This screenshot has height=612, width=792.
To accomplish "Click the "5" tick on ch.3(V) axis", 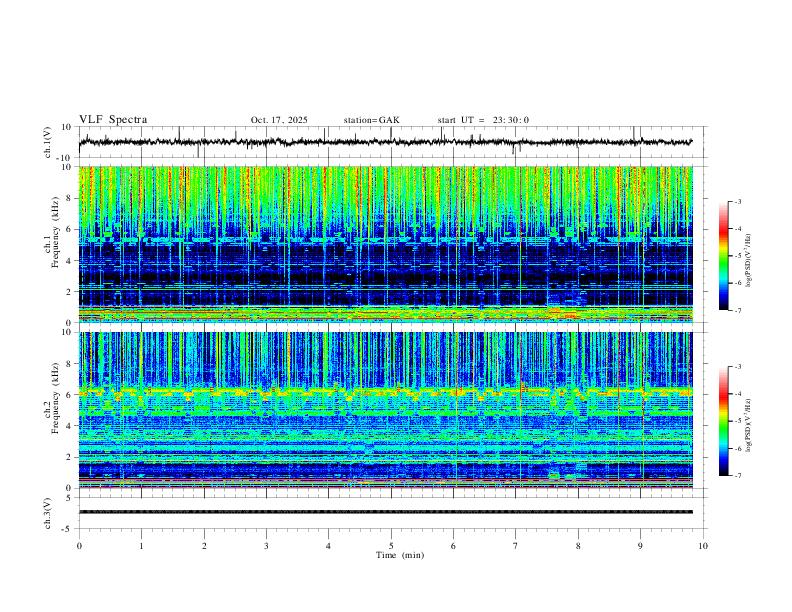I will click(x=70, y=498).
